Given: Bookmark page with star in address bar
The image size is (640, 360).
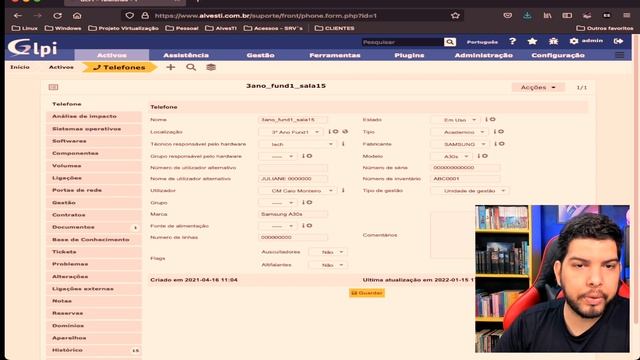Looking at the screenshot, I should (x=455, y=16).
